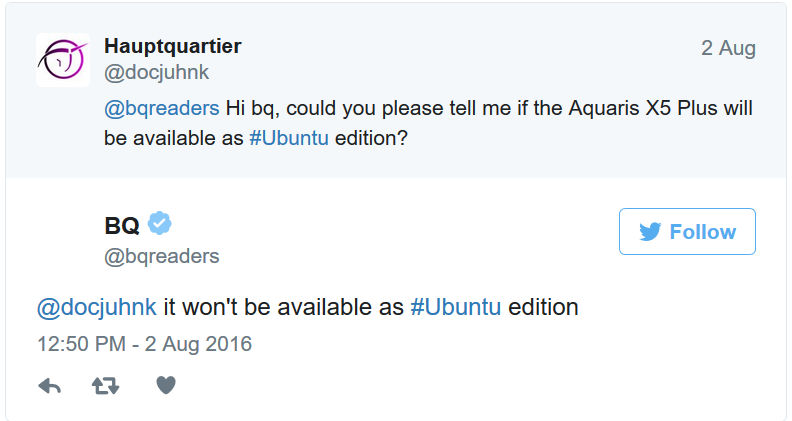Viewport: 792px width, 421px height.
Task: Open the @docjuhnk handle under Hauptquartier
Action: [x=156, y=72]
